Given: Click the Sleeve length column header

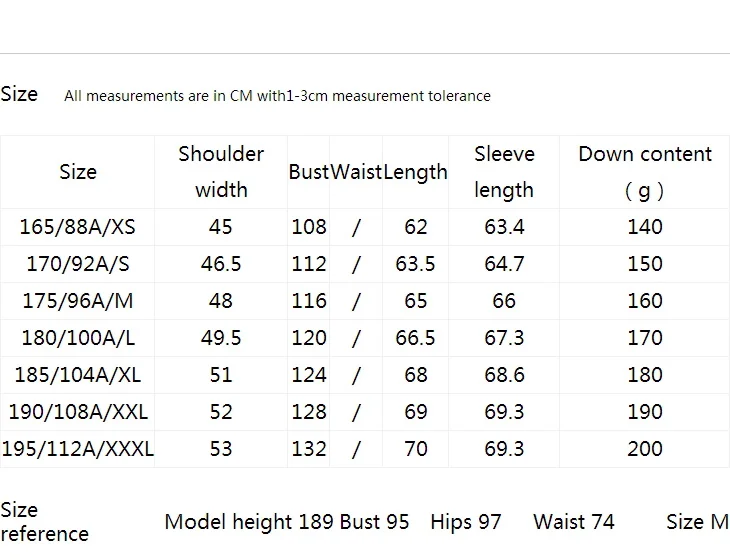Looking at the screenshot, I should coord(504,172).
